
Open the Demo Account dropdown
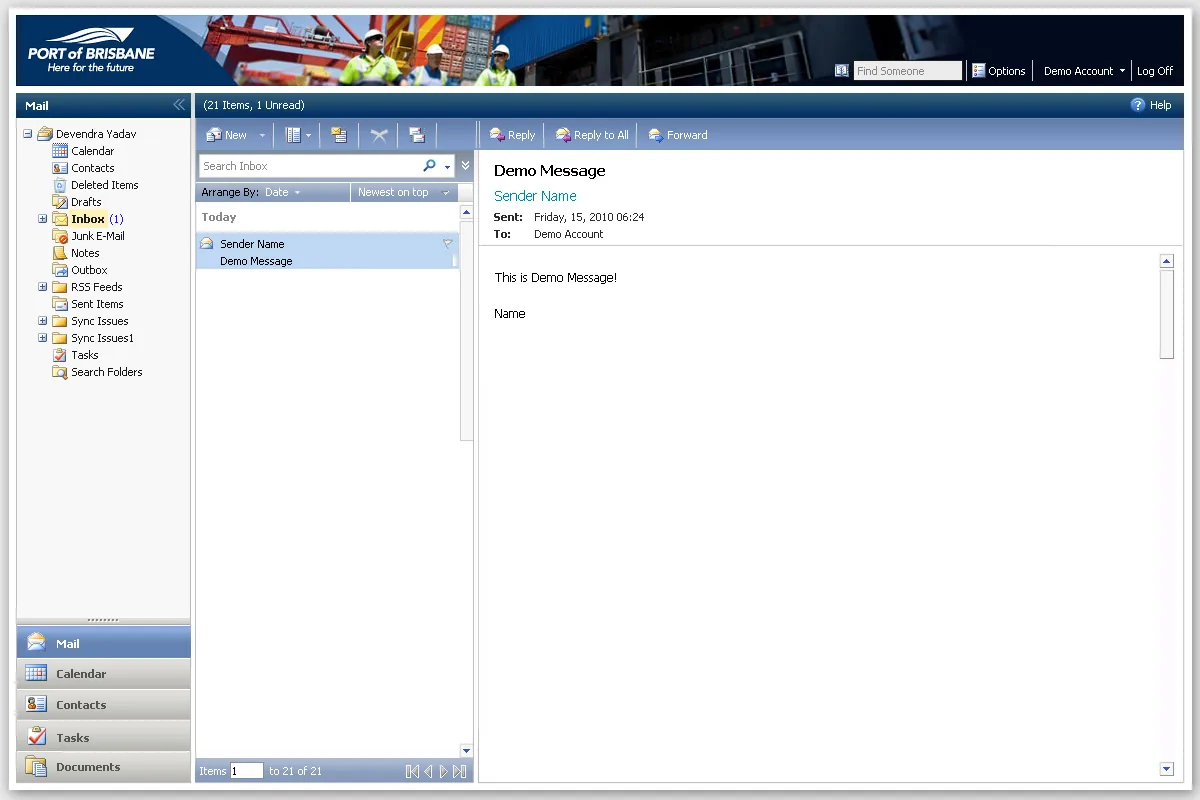tap(1084, 71)
